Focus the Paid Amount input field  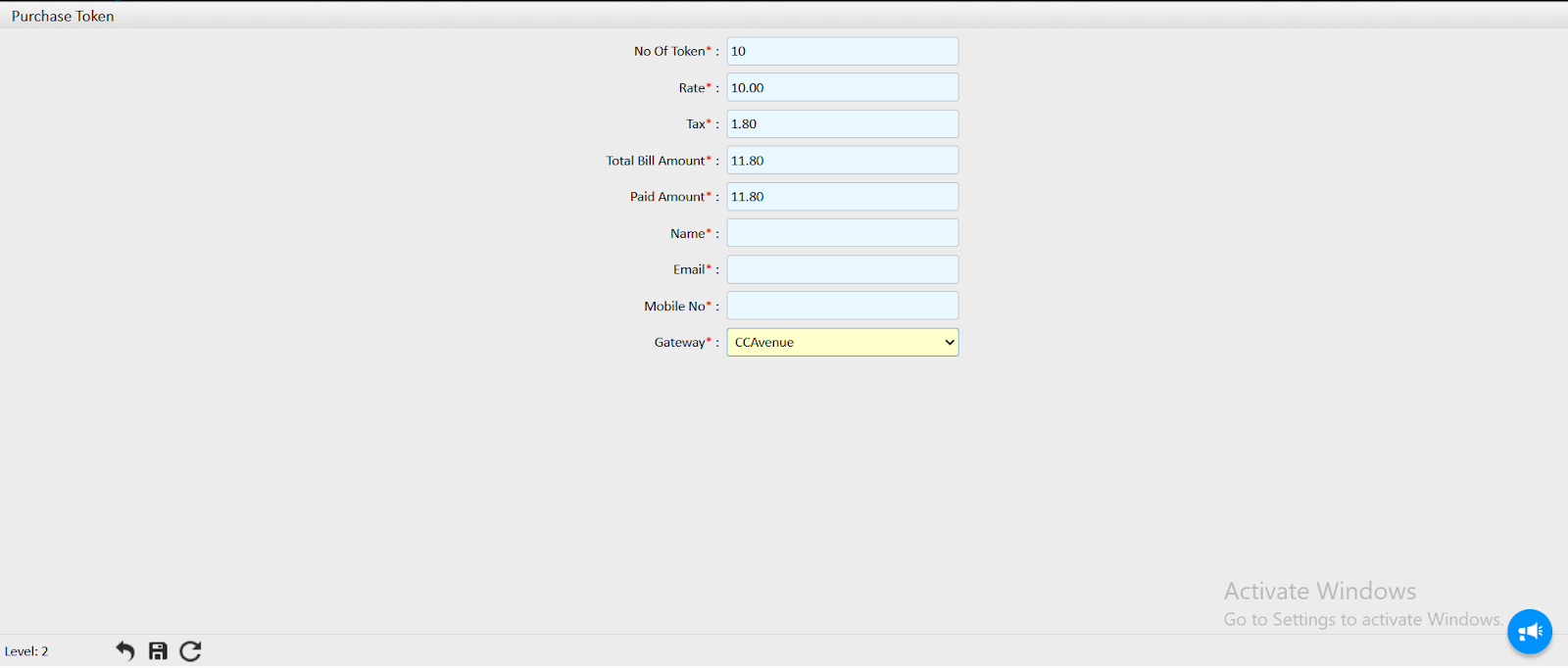[842, 197]
